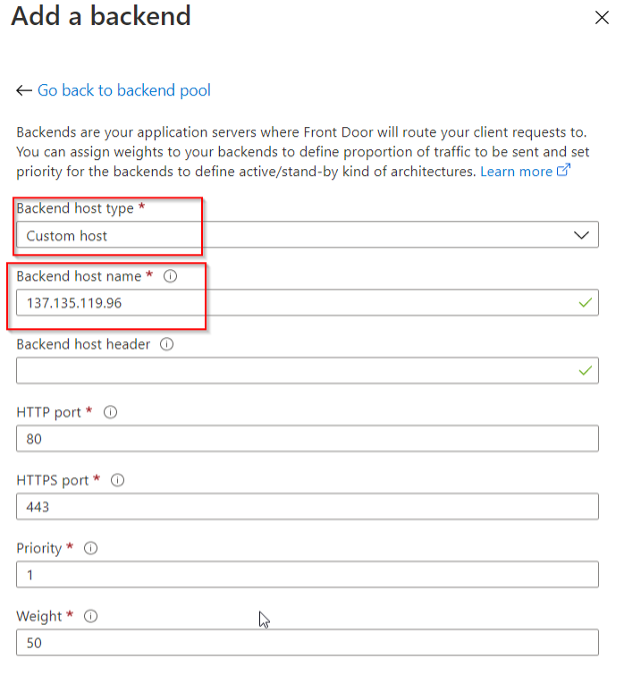The height and width of the screenshot is (676, 624).
Task: Click Backend host name field with 137.135.119.96
Action: coord(307,303)
